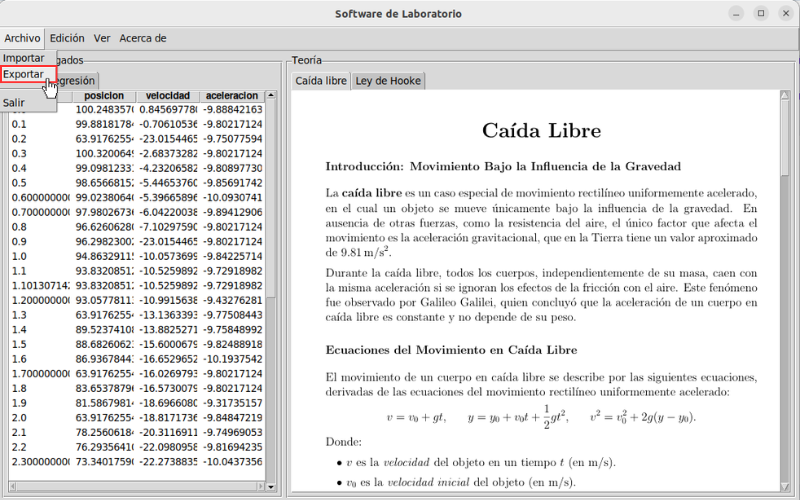Open the Ver menu
Screen dimensions: 800x500
pyautogui.click(x=102, y=38)
